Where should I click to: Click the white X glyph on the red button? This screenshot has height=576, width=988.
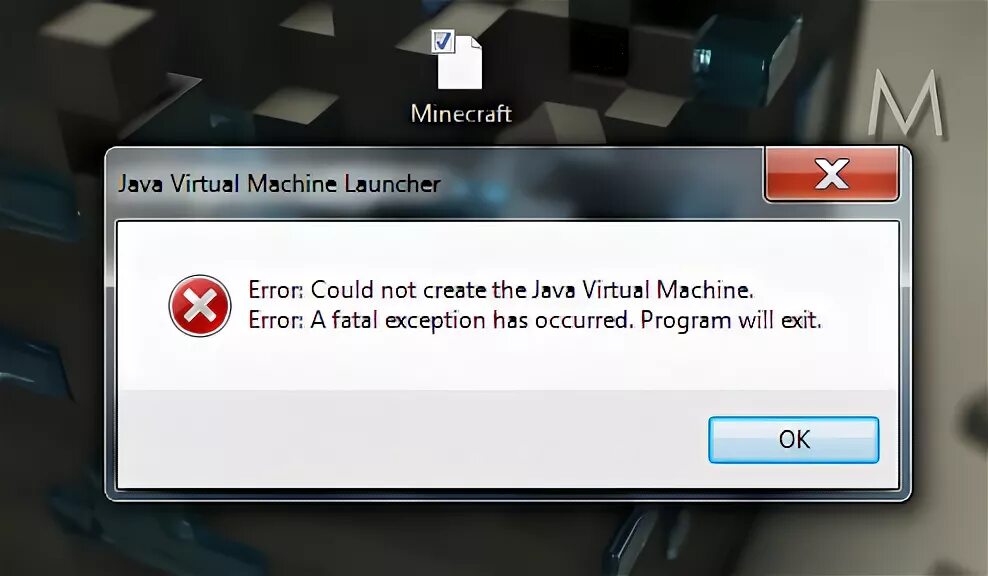pyautogui.click(x=832, y=174)
